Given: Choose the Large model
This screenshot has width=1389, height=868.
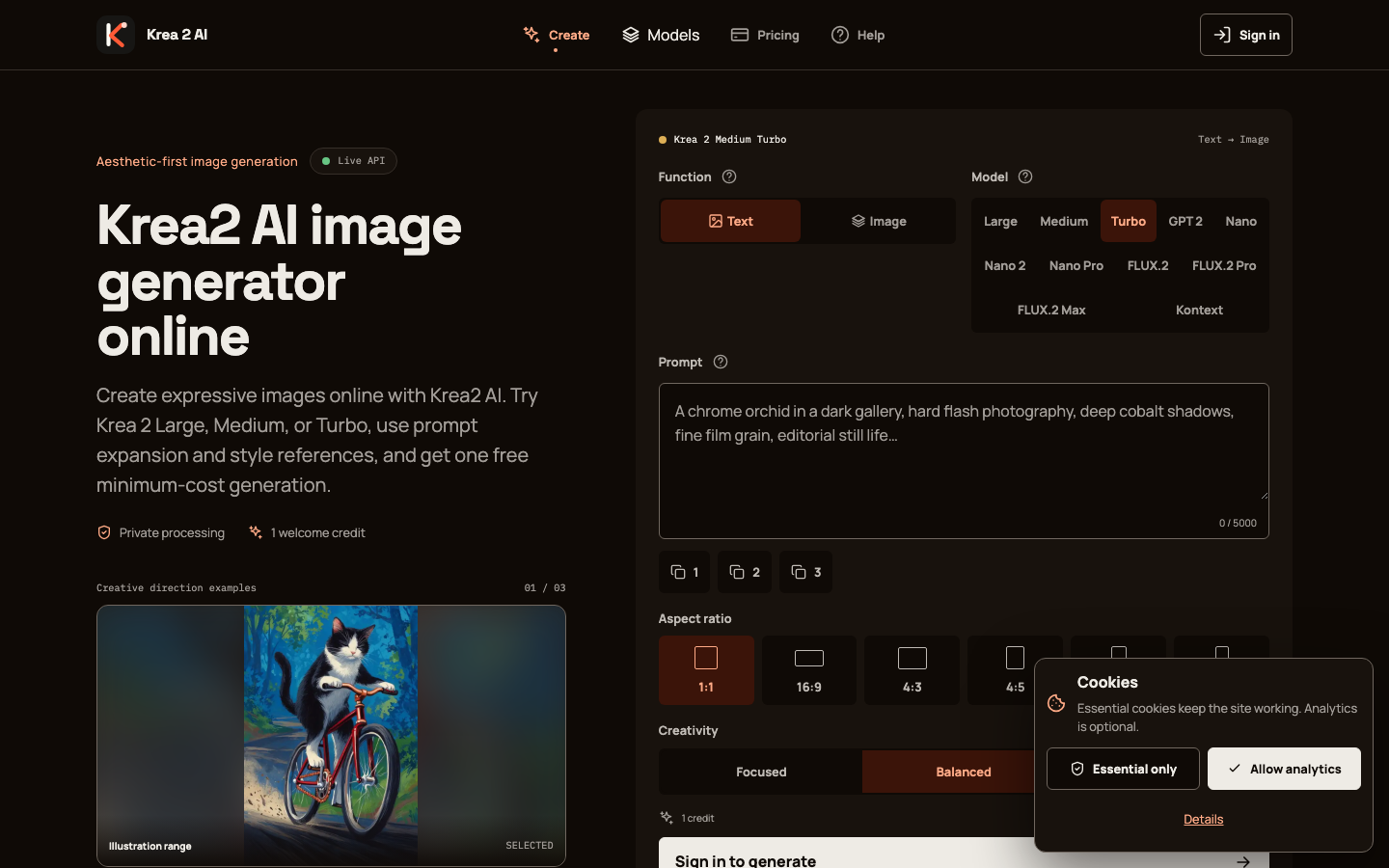Looking at the screenshot, I should [1000, 221].
